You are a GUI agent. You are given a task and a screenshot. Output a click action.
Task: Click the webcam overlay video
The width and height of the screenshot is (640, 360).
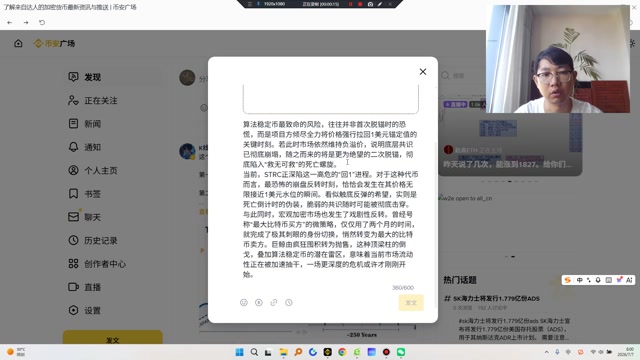(558, 59)
